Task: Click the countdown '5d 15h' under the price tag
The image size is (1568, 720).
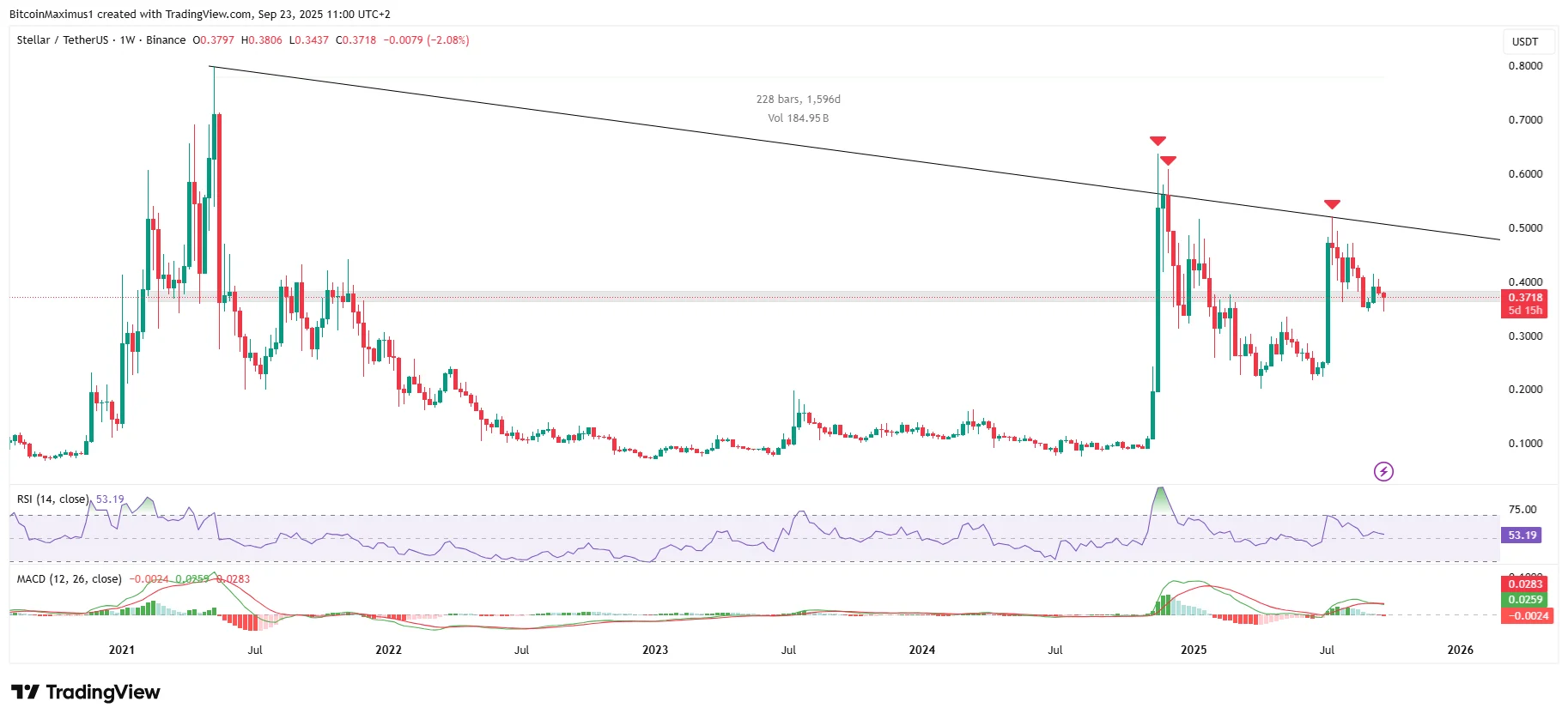Action: click(x=1526, y=311)
